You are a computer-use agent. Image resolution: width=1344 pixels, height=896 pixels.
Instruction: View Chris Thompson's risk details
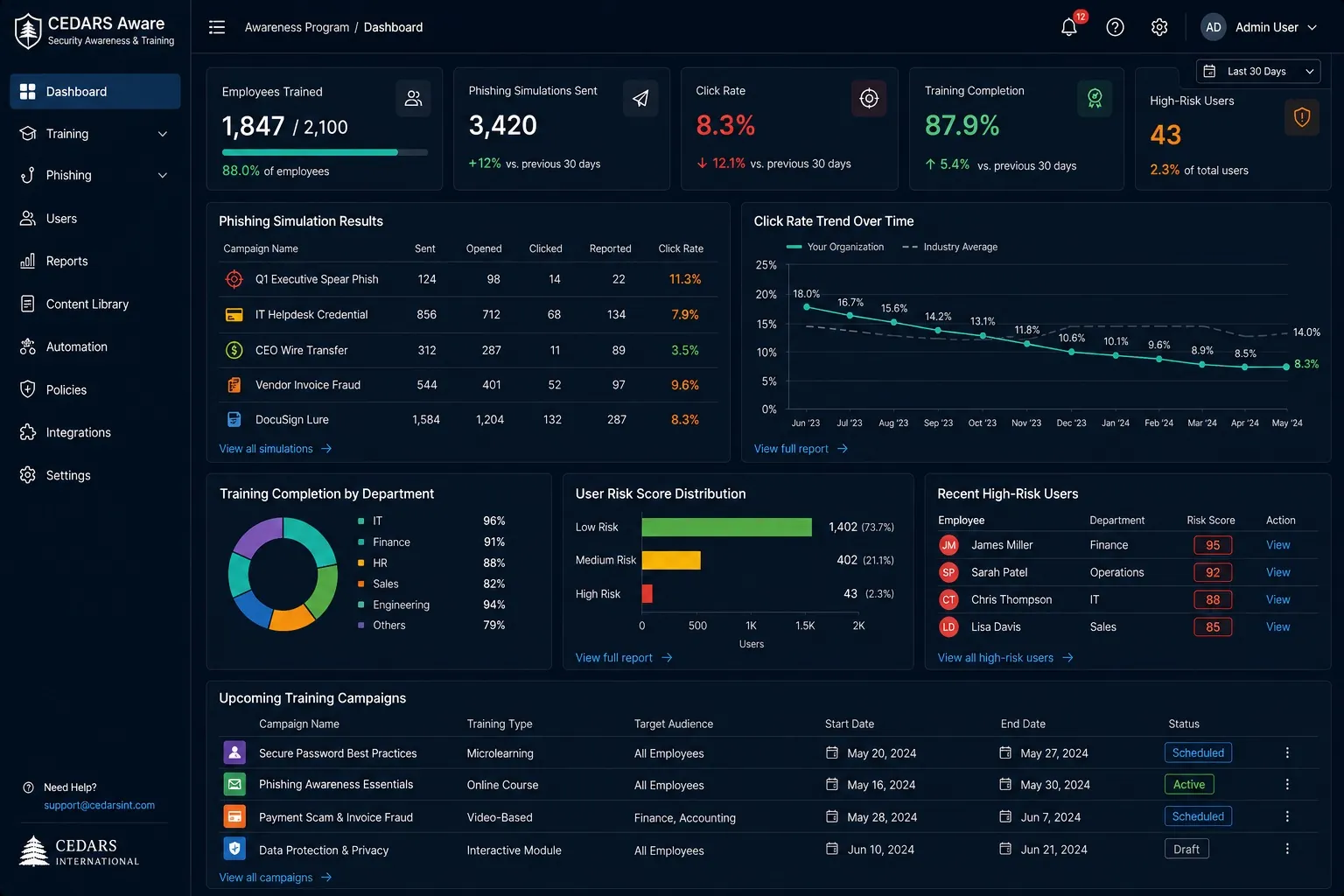(x=1277, y=599)
